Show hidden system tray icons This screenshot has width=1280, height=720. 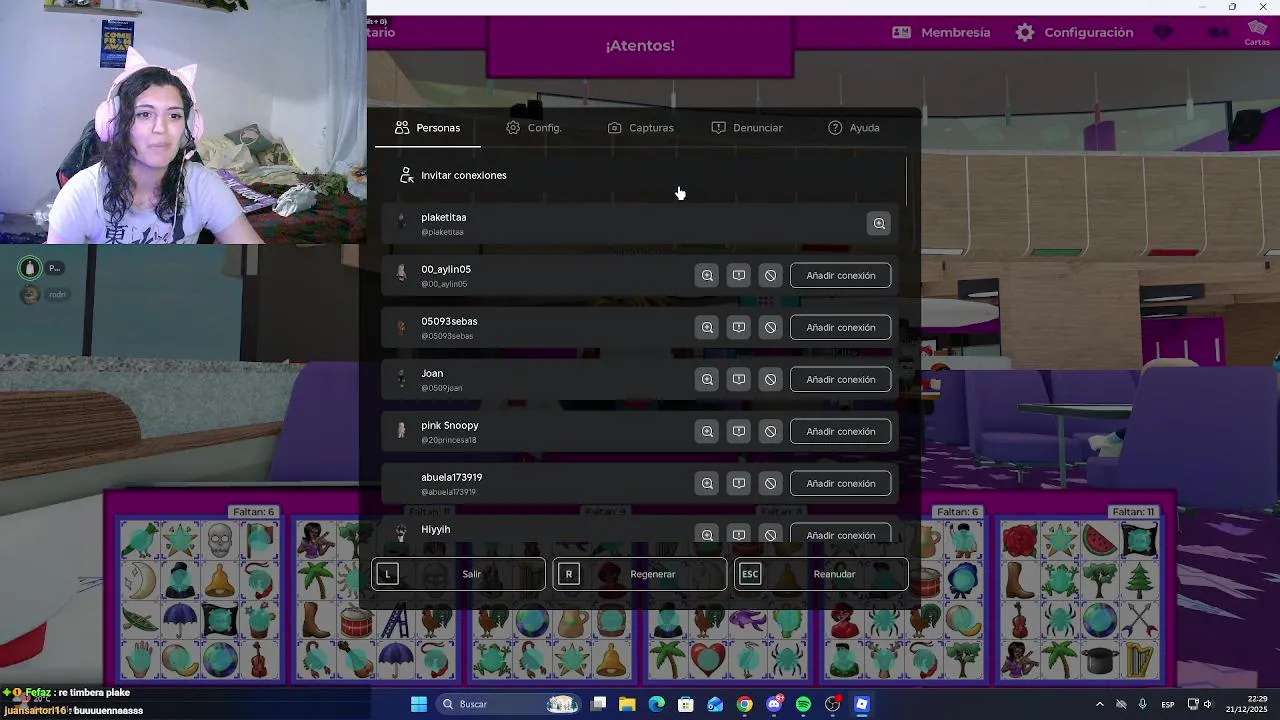click(x=1099, y=704)
